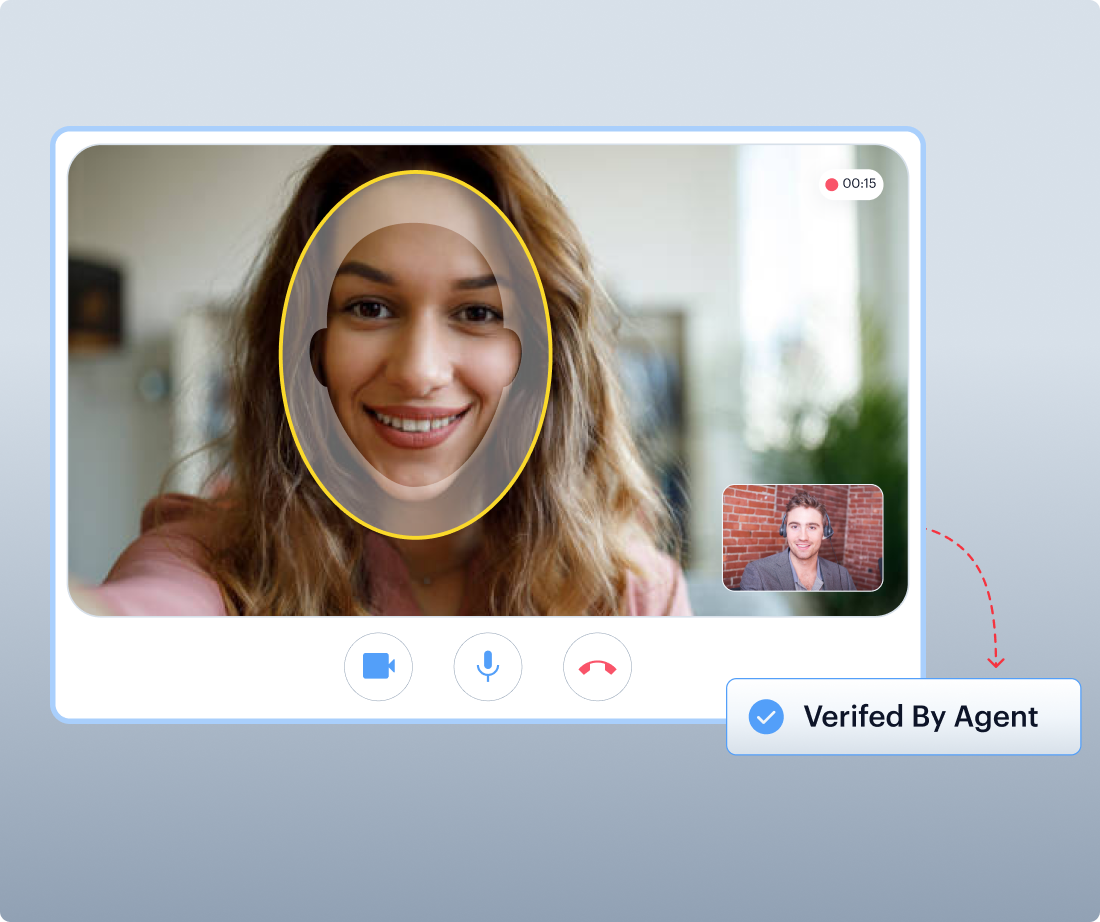Click the red recording dot
Viewport: 1100px width, 922px height.
coord(831,185)
